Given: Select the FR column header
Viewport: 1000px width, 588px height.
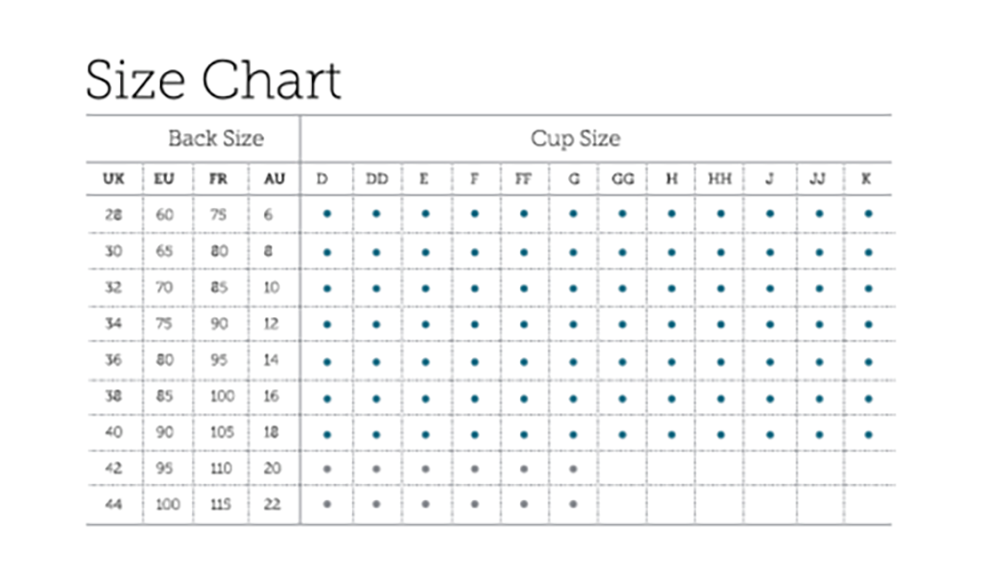Looking at the screenshot, I should pos(219,179).
